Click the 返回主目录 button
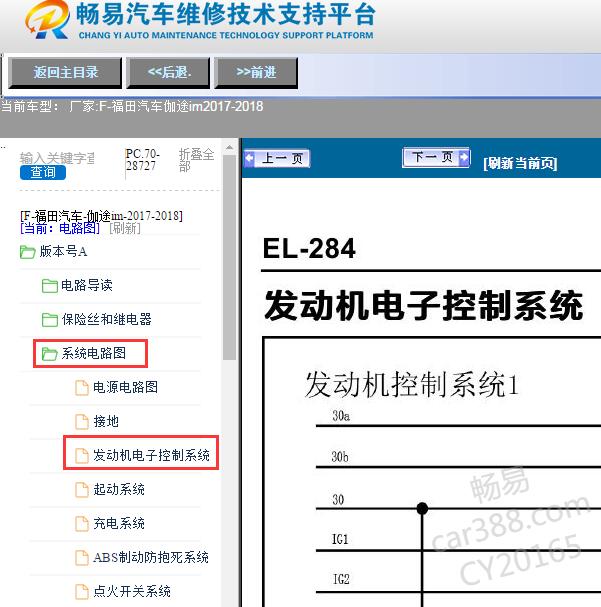 [x=65, y=73]
